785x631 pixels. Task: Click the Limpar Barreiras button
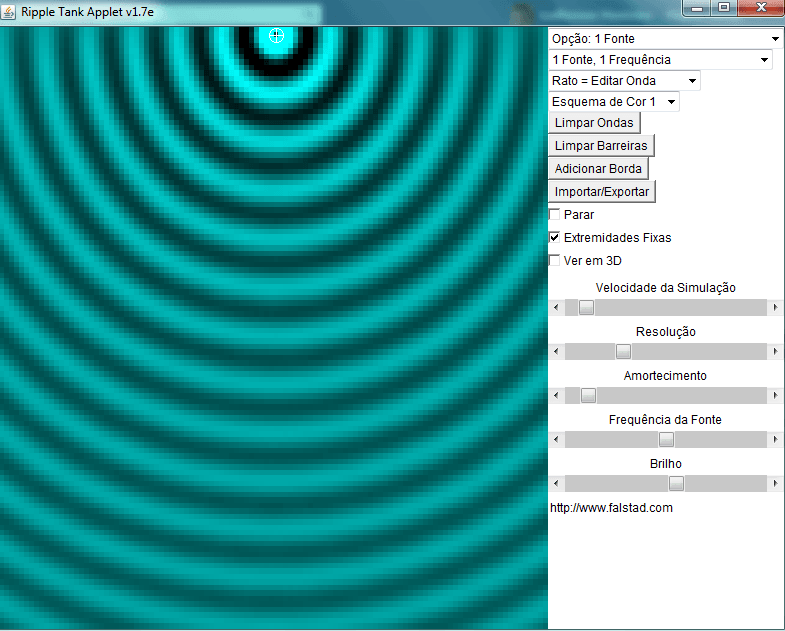pos(601,146)
